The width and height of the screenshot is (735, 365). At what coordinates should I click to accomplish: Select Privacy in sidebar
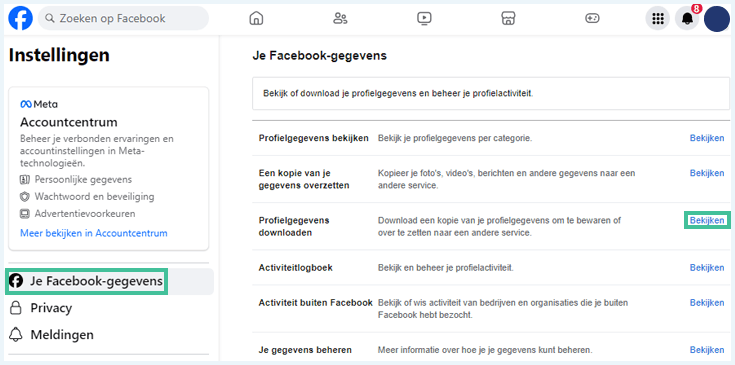tap(51, 308)
